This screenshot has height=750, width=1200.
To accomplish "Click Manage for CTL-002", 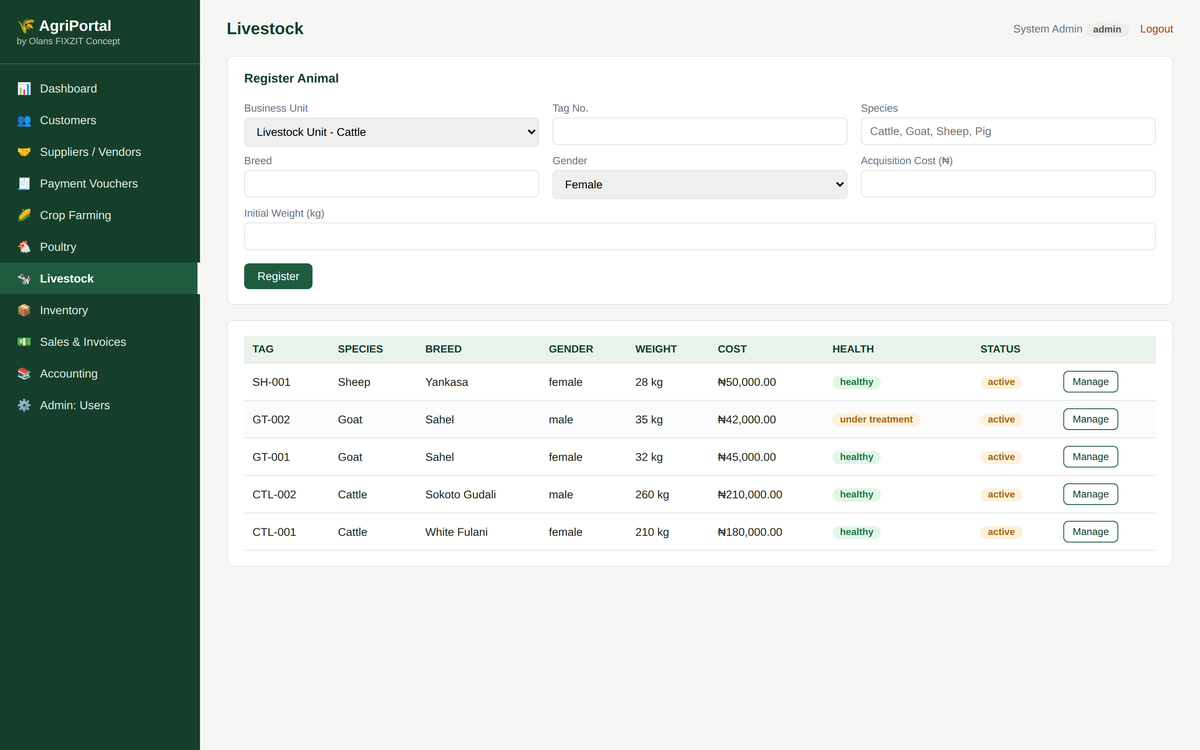I will [1090, 494].
